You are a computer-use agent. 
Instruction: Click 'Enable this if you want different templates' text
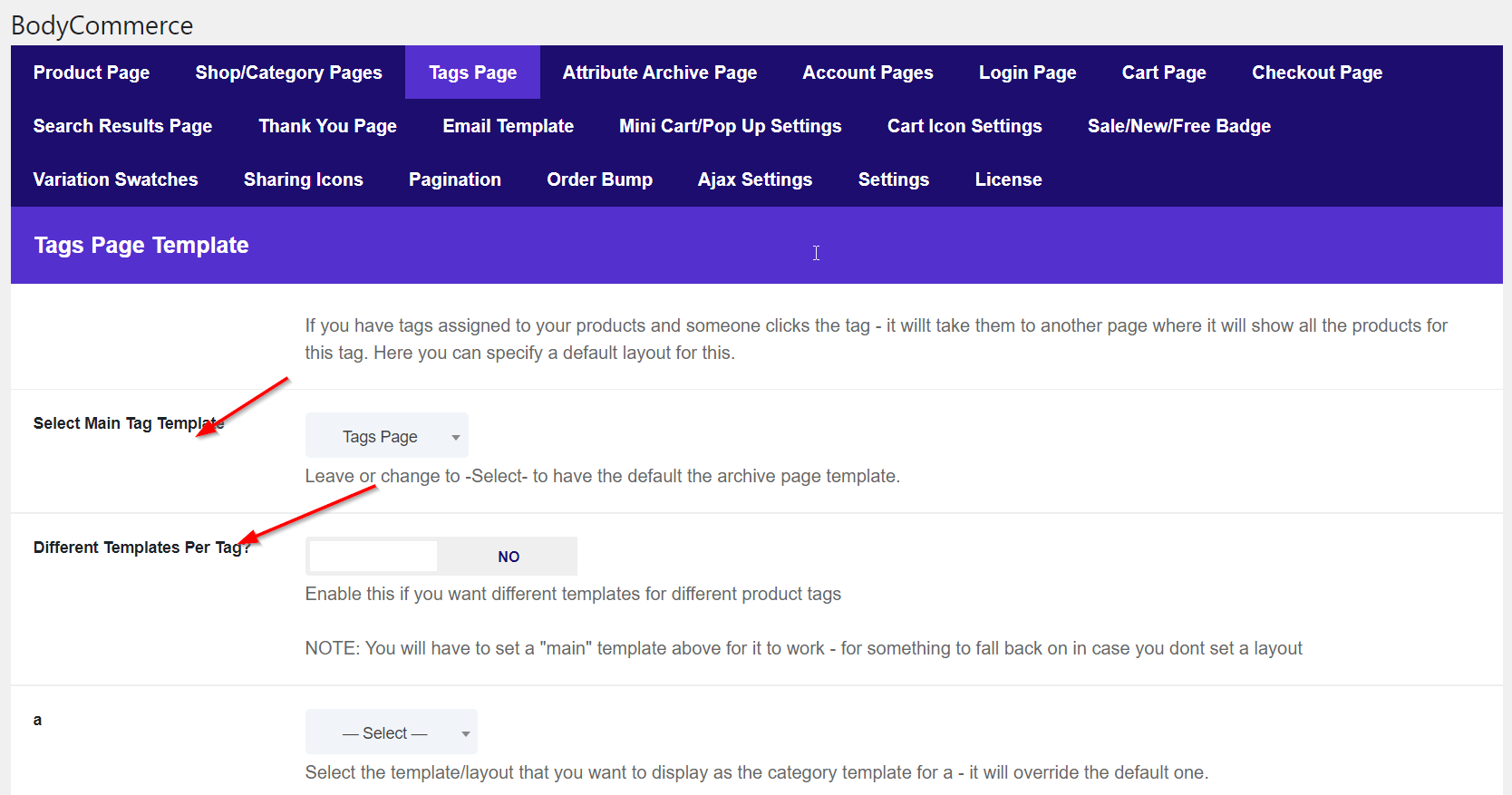(x=573, y=594)
